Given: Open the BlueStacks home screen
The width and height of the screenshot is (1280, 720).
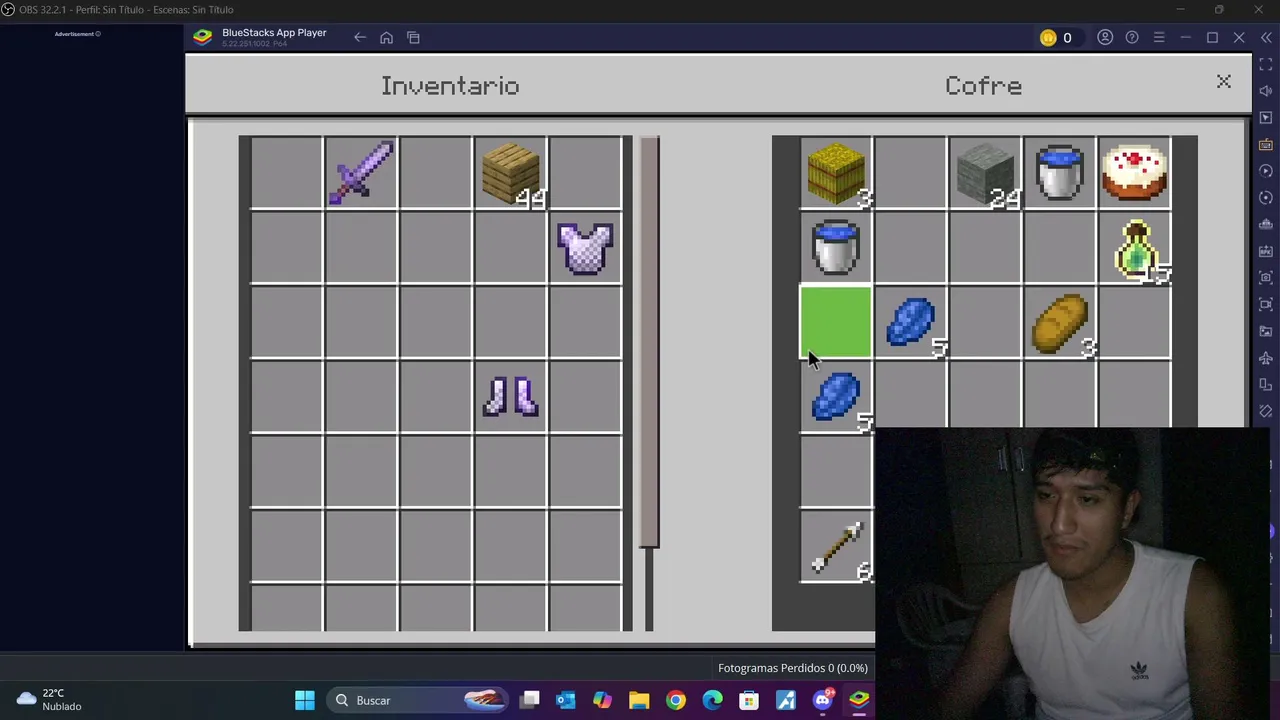Looking at the screenshot, I should pyautogui.click(x=386, y=38).
